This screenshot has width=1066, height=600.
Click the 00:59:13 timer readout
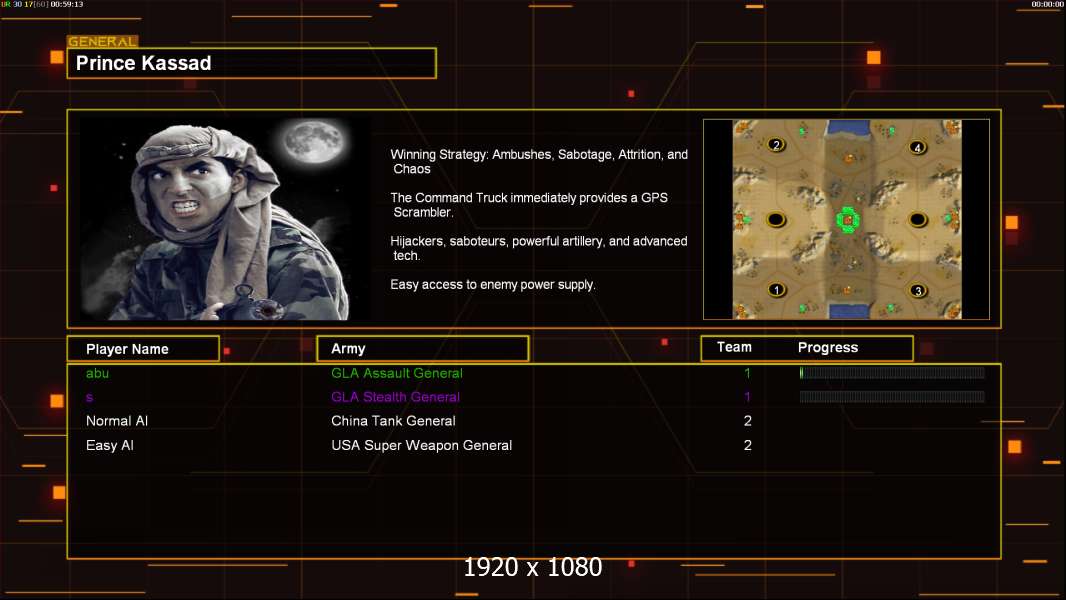tap(67, 4)
